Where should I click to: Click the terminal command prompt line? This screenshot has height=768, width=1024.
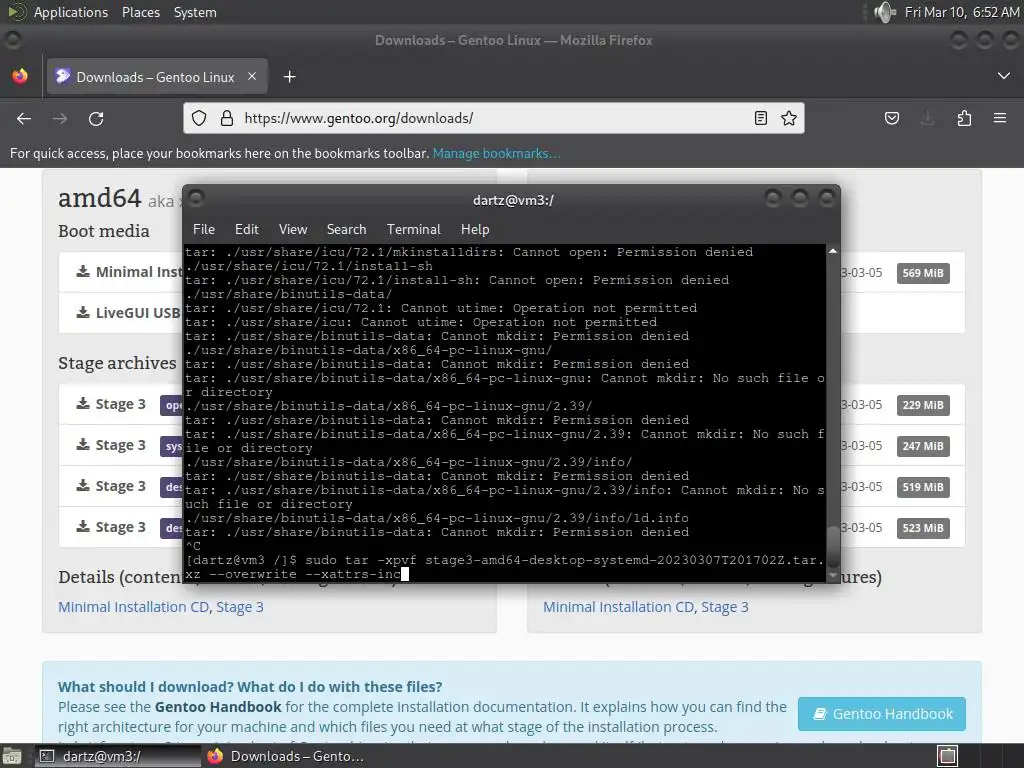[505, 567]
